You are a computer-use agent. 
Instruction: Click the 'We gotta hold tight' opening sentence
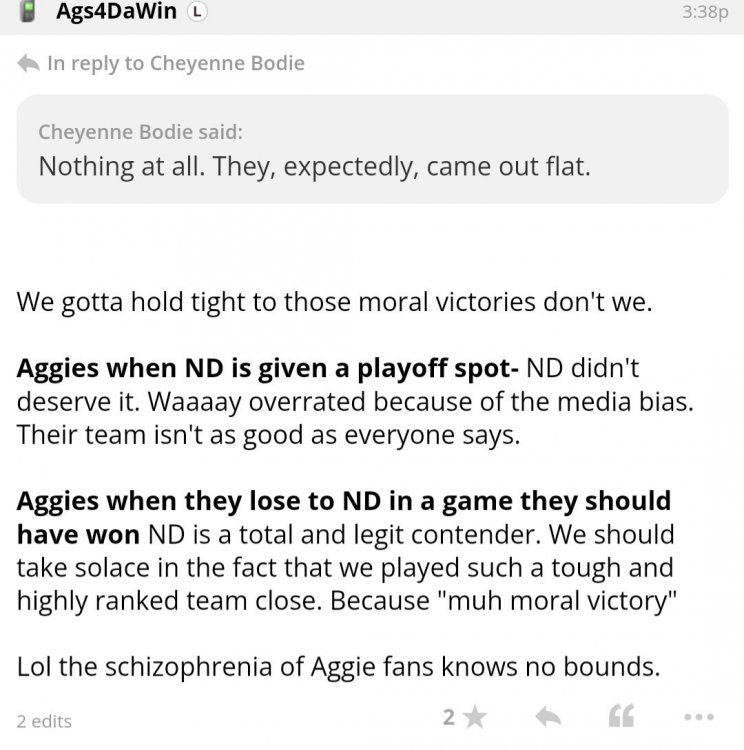pos(334,302)
